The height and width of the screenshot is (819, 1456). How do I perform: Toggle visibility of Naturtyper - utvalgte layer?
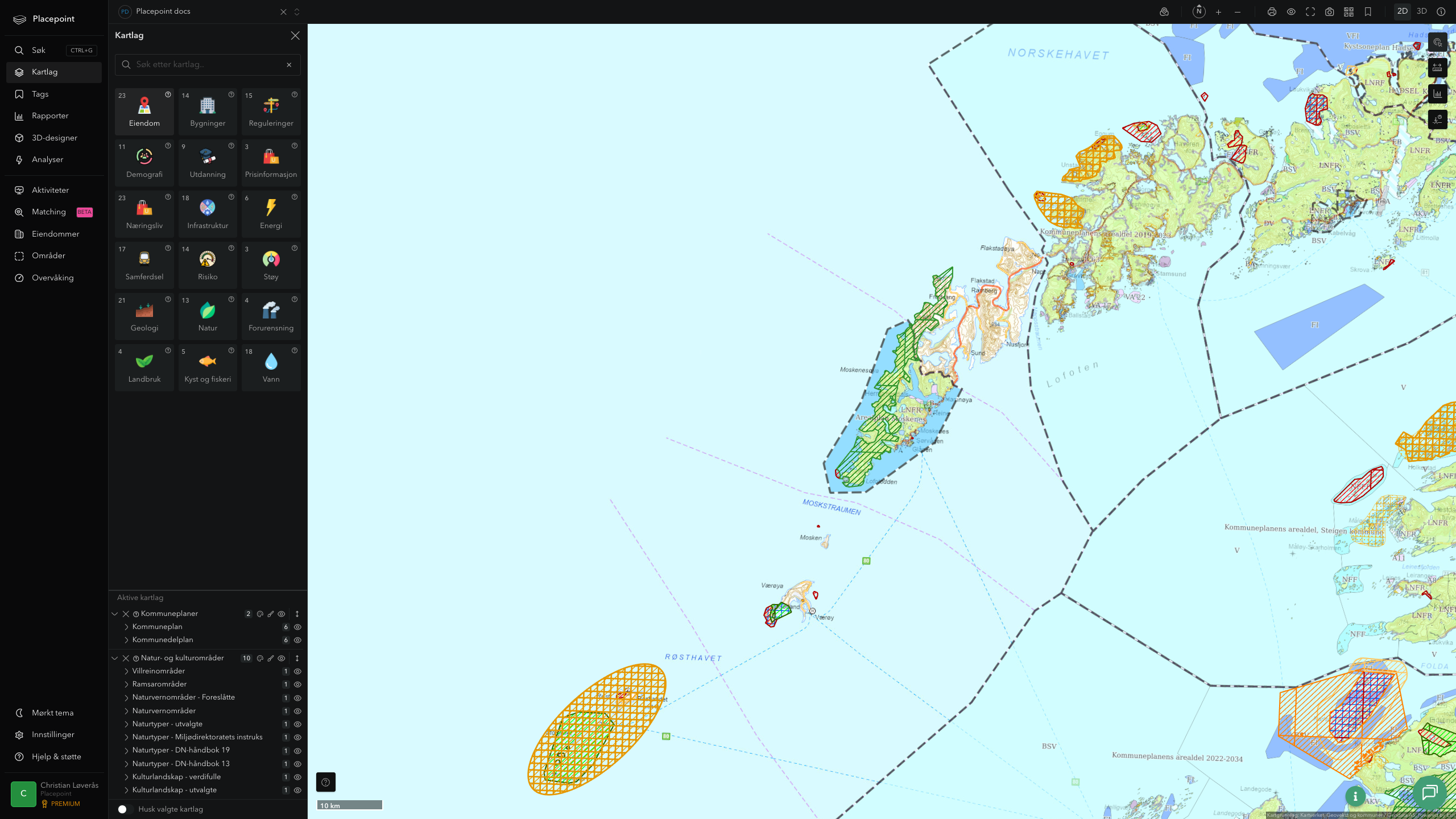(x=297, y=724)
